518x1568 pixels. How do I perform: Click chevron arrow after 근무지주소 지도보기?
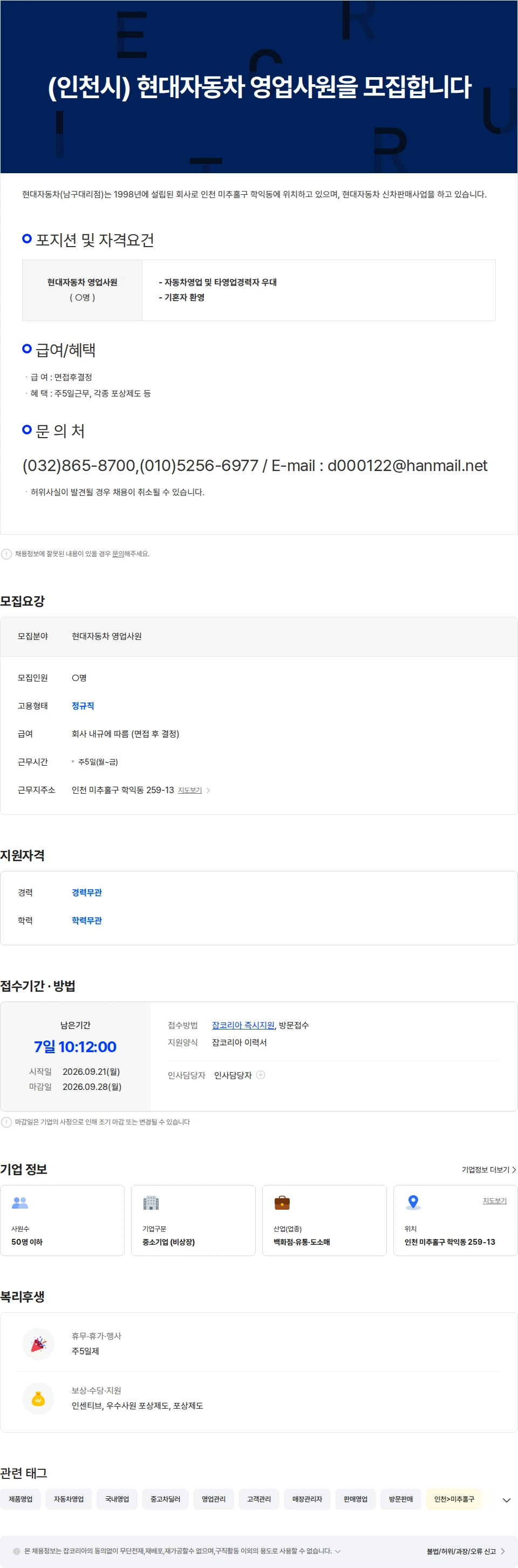click(x=208, y=790)
